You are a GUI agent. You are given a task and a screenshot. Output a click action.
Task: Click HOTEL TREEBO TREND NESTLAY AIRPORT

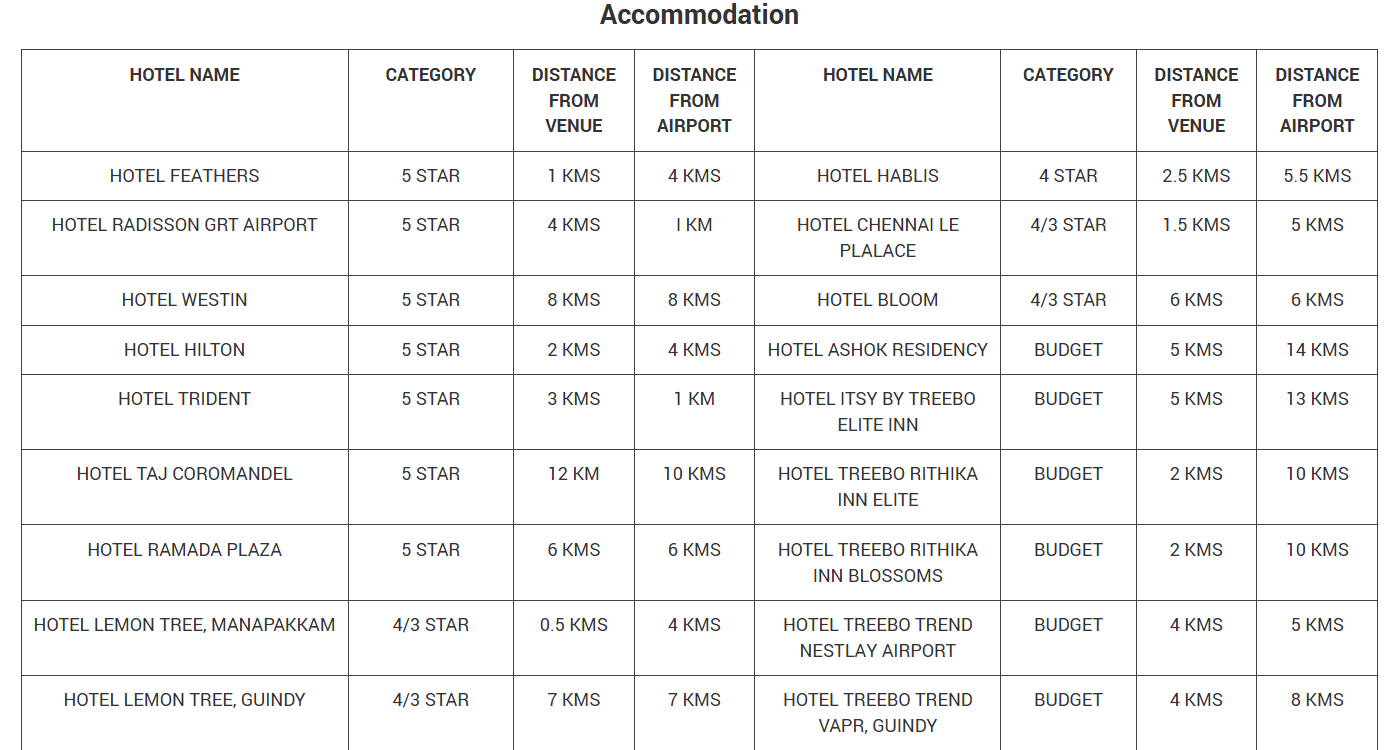coord(878,638)
